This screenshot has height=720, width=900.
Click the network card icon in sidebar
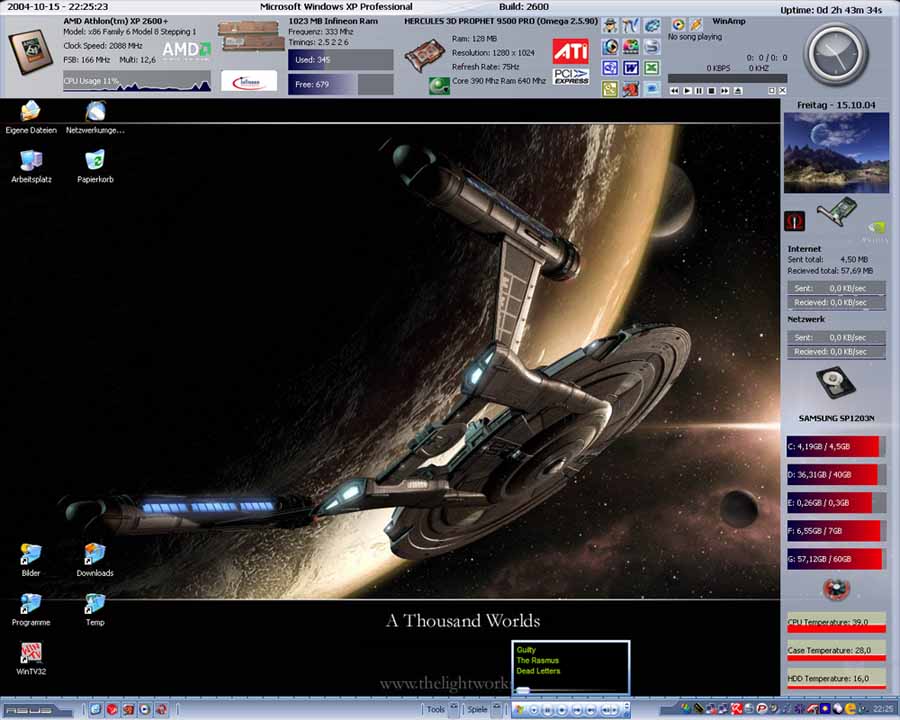pos(837,210)
